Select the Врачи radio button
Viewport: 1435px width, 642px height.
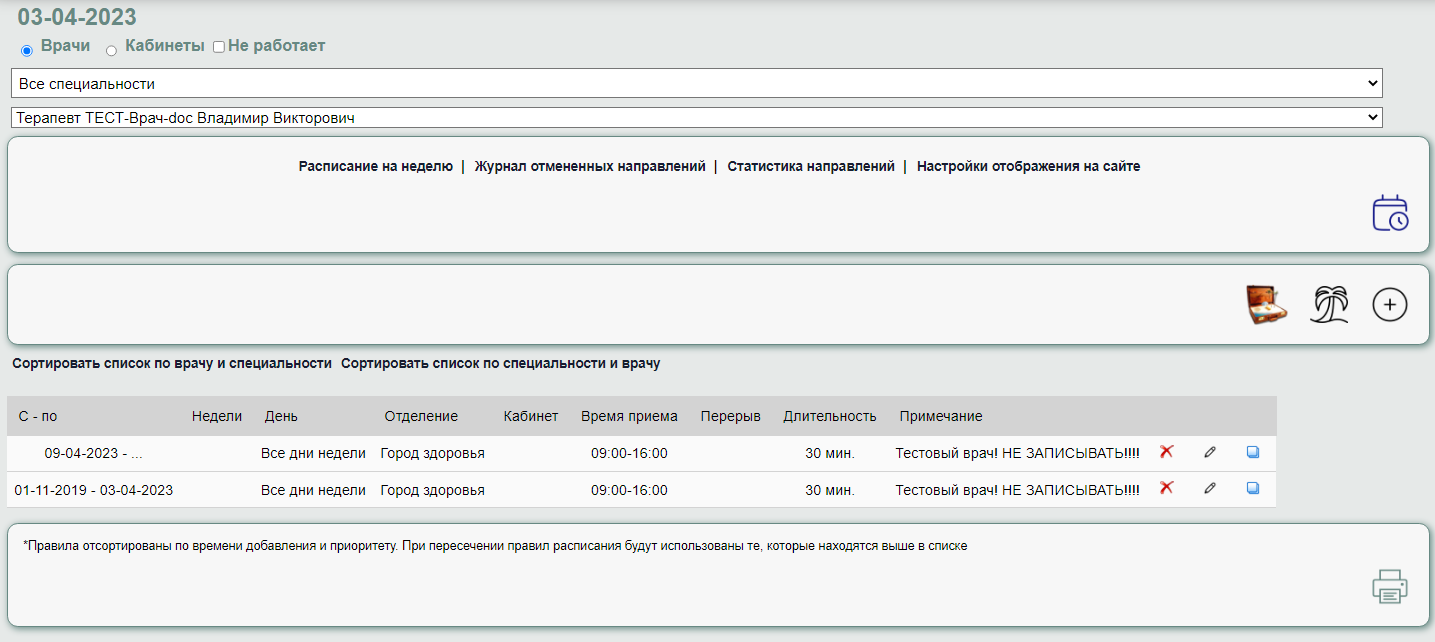tap(27, 50)
